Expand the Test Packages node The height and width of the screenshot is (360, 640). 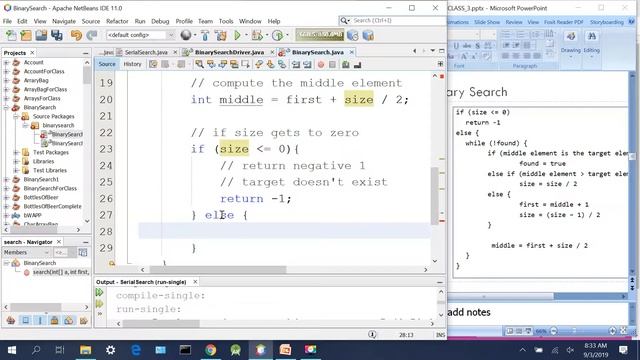tap(16, 152)
